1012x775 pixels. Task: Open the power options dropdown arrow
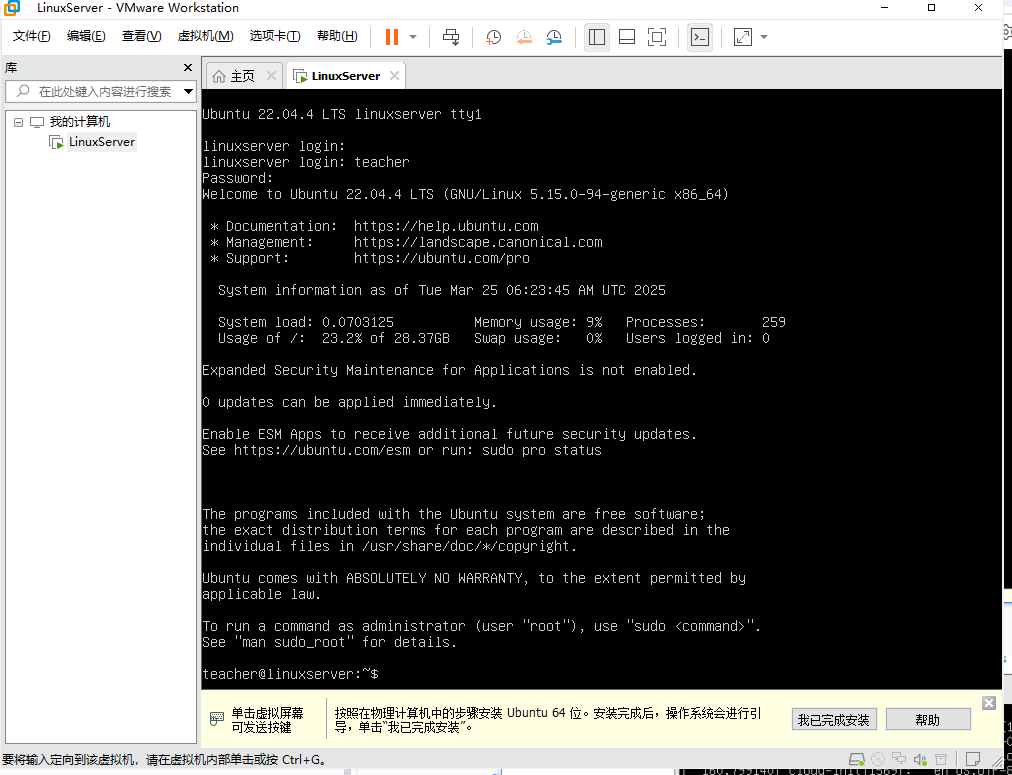[413, 37]
